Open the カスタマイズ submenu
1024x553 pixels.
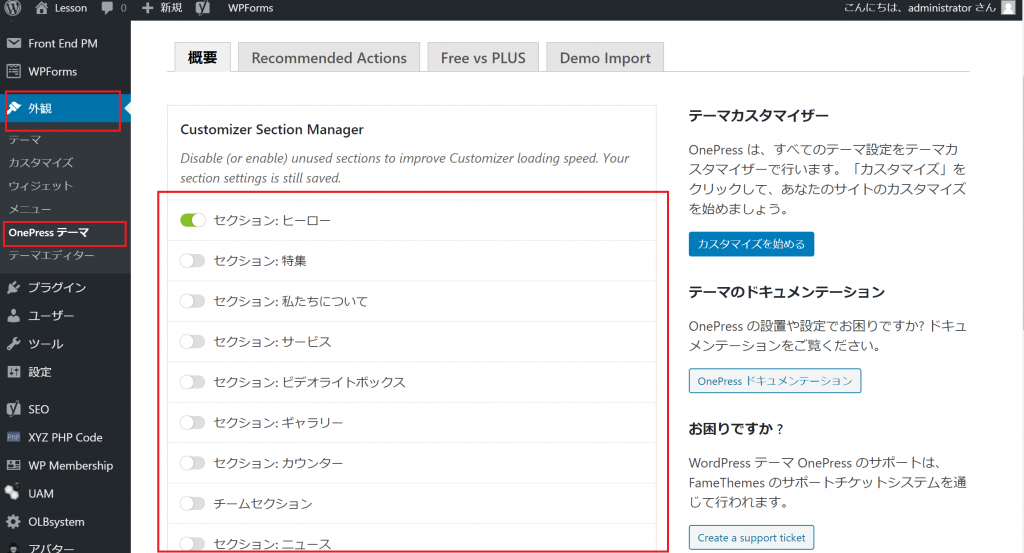[40, 163]
